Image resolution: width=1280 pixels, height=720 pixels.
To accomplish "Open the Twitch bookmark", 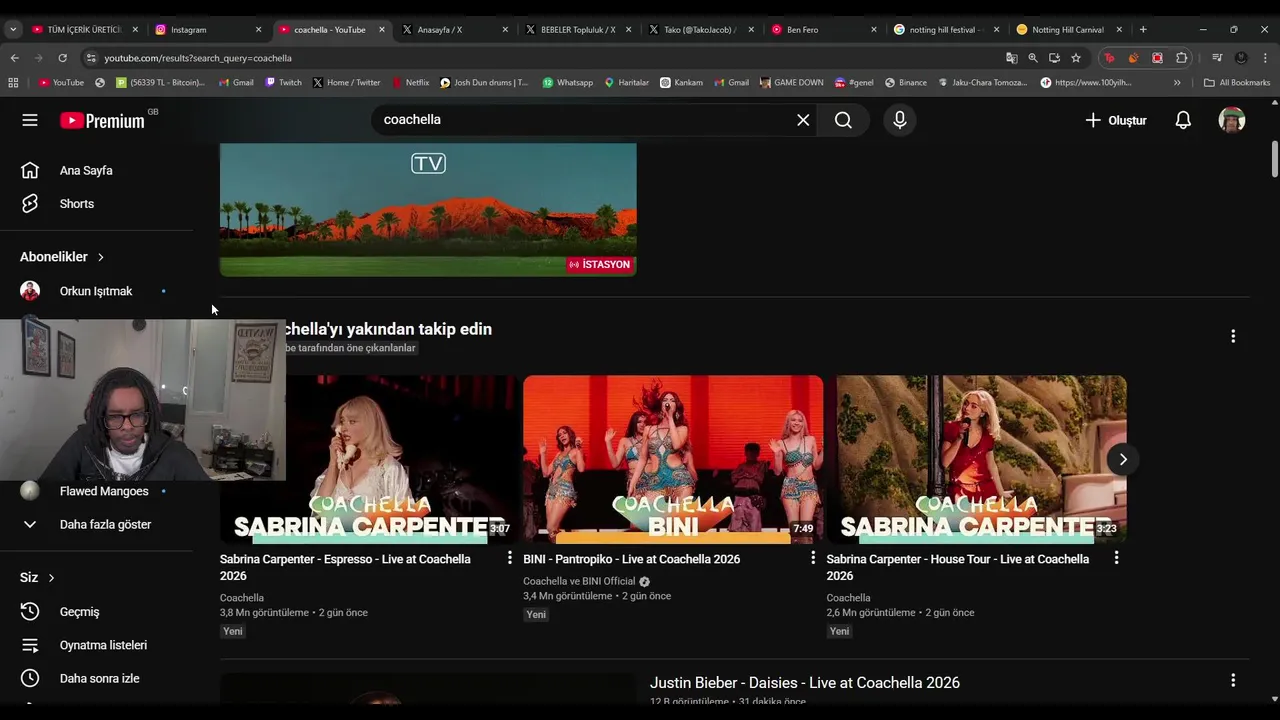I will (283, 83).
